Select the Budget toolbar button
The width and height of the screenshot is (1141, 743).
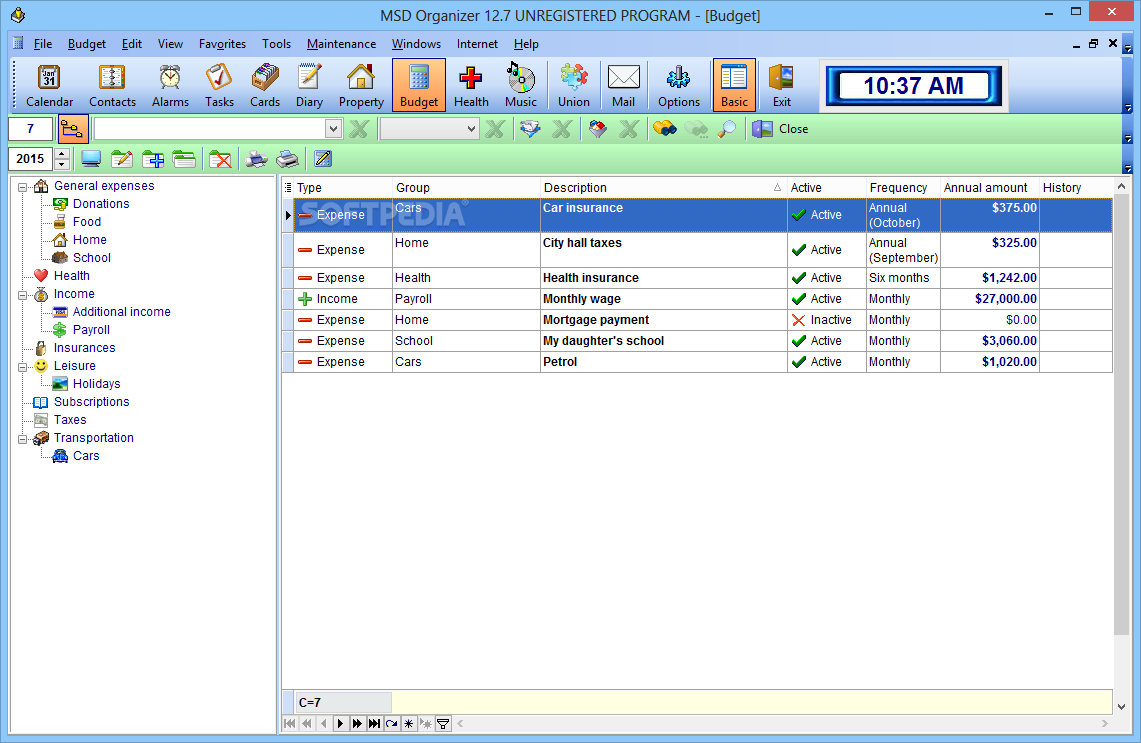(x=419, y=85)
